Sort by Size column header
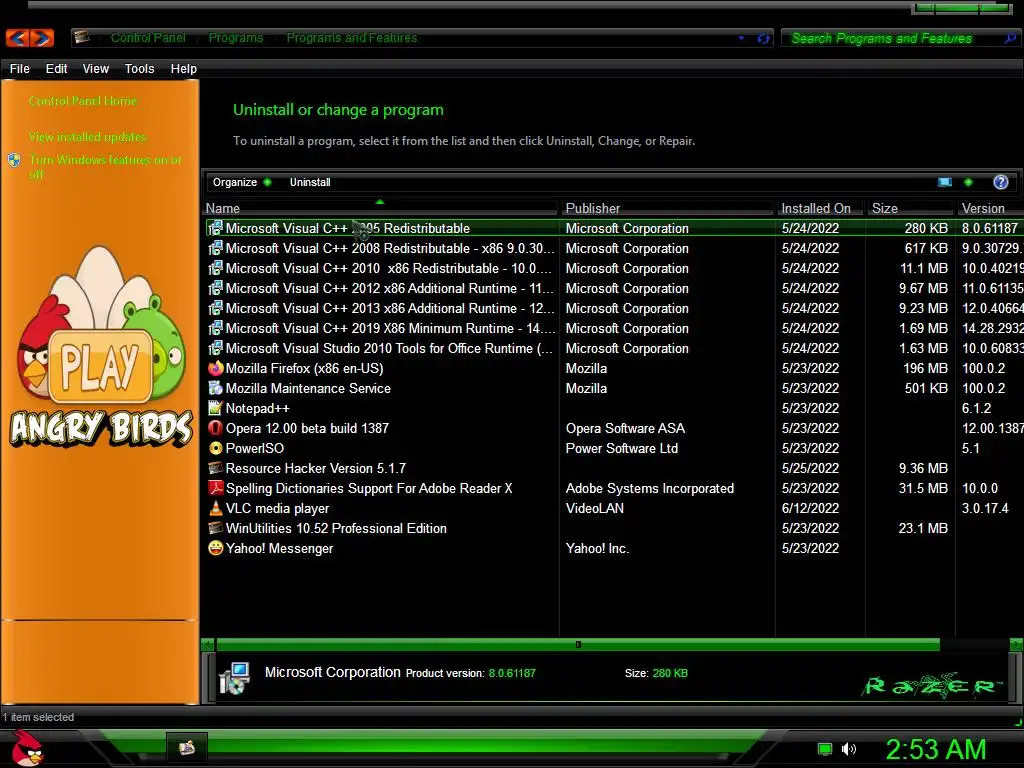 click(910, 208)
